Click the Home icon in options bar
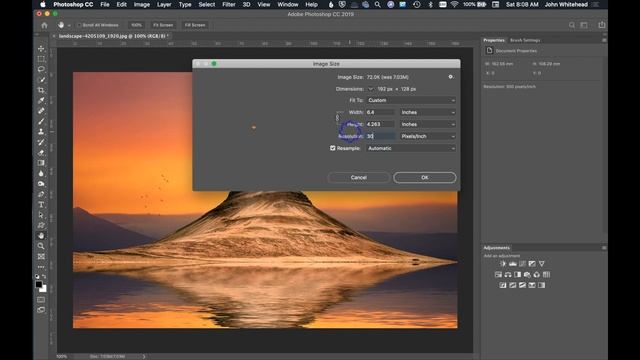The width and height of the screenshot is (640, 360). (44, 25)
